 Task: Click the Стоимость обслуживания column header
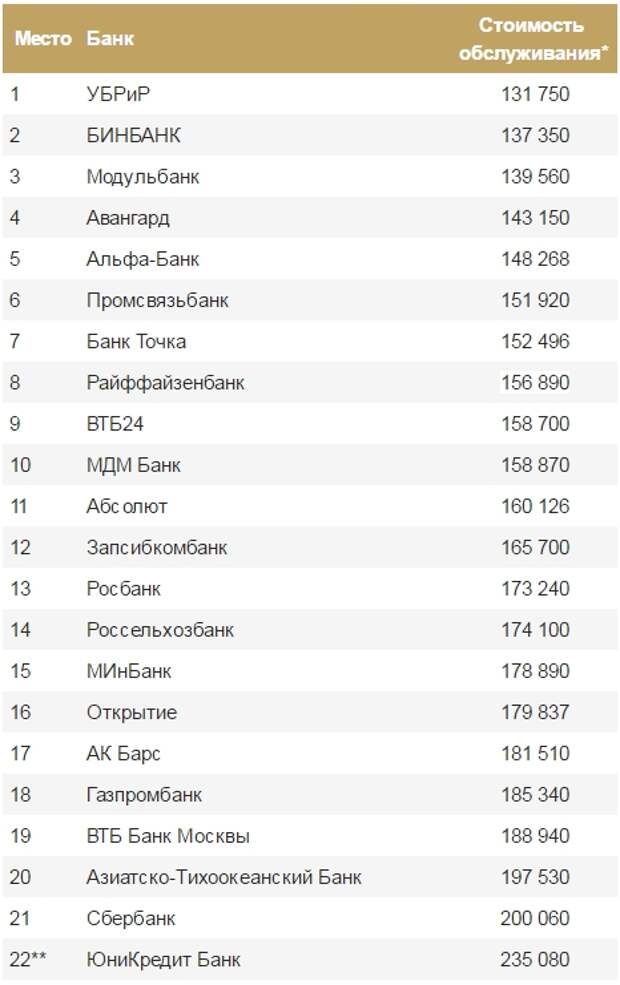[533, 39]
